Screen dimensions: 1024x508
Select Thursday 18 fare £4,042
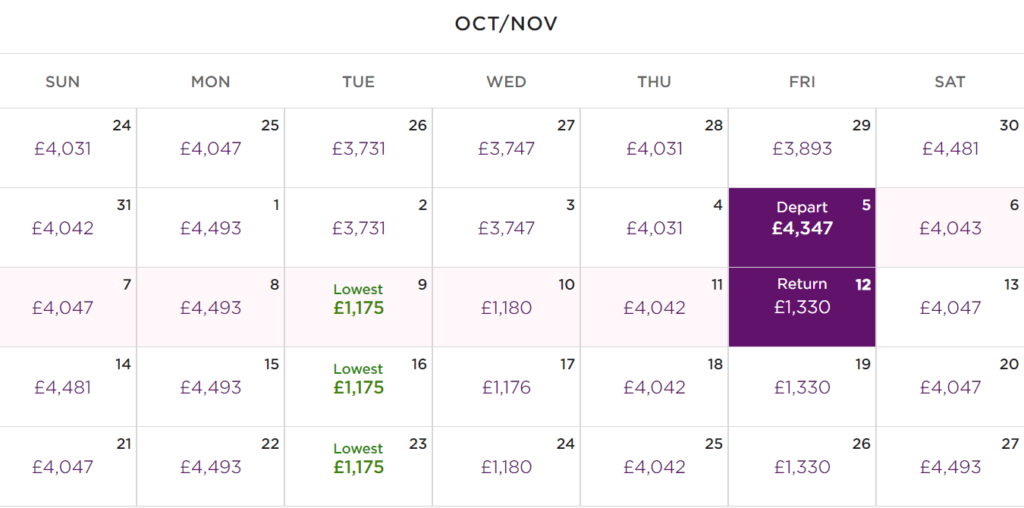(654, 387)
